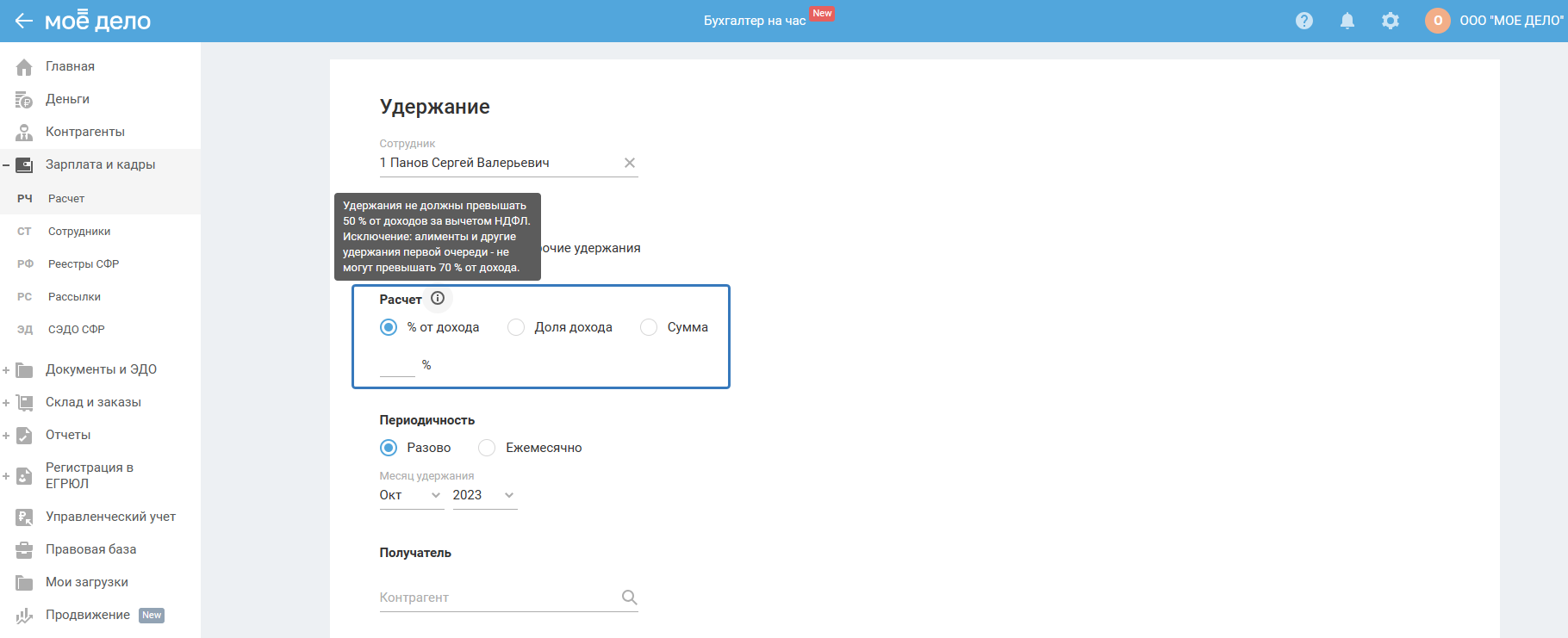
Task: Click the Продвижение chart icon
Action: coord(24,615)
